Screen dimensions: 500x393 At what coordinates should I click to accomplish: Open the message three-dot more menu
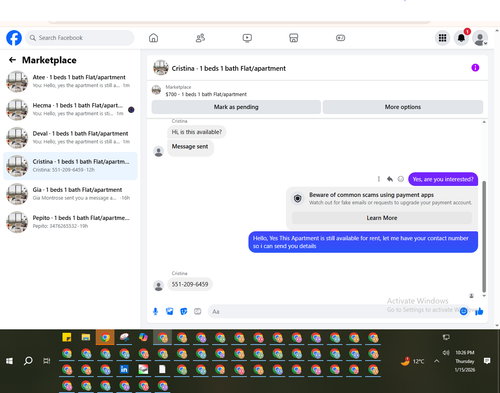(x=379, y=179)
